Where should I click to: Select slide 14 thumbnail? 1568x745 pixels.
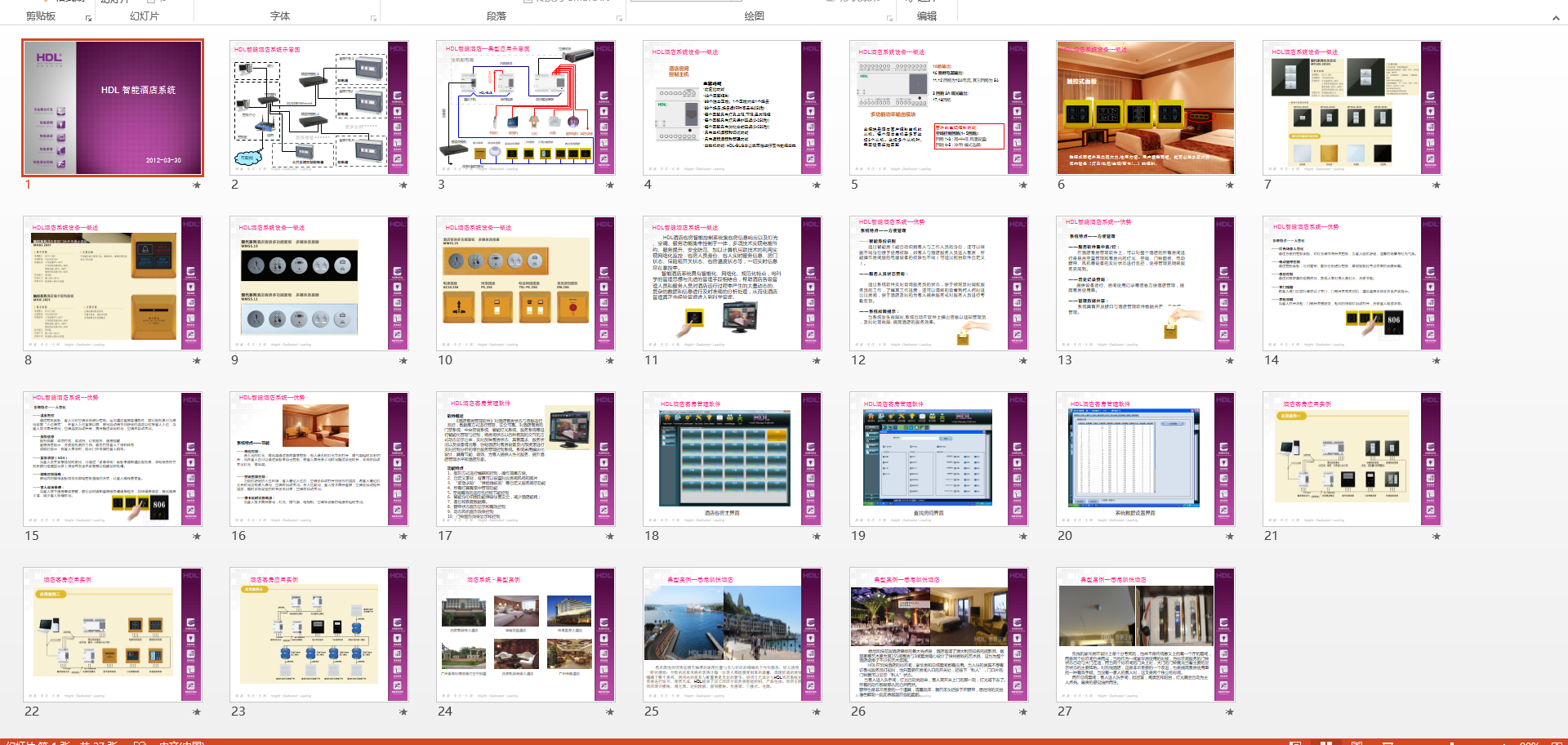coord(1352,283)
